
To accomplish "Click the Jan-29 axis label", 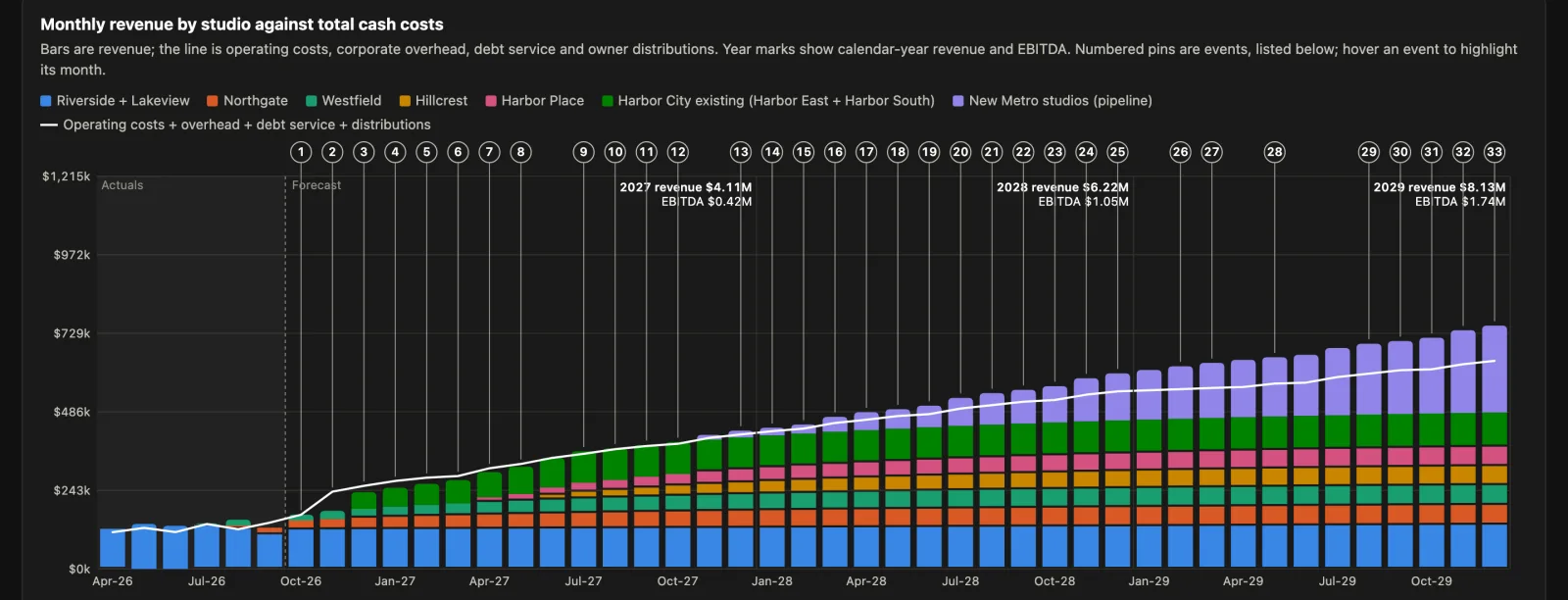I will click(1149, 581).
